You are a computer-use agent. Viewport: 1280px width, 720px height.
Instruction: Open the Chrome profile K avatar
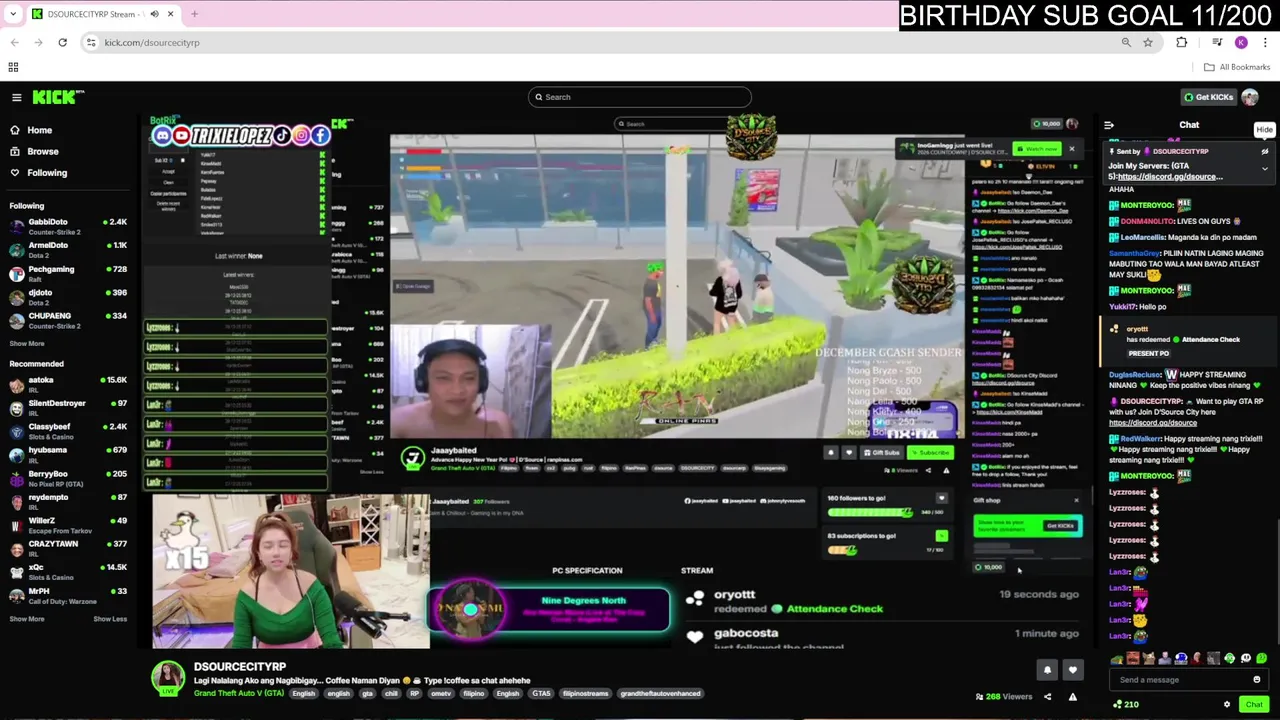click(1241, 42)
